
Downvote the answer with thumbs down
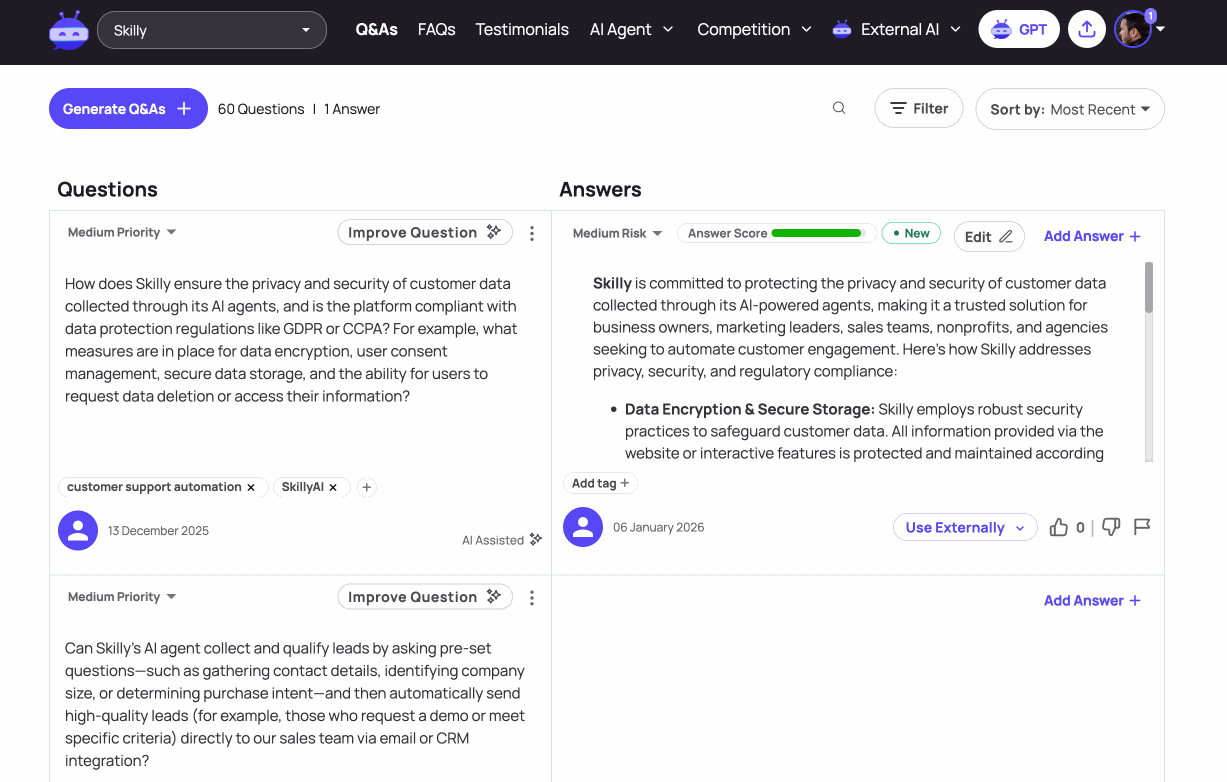(1111, 527)
